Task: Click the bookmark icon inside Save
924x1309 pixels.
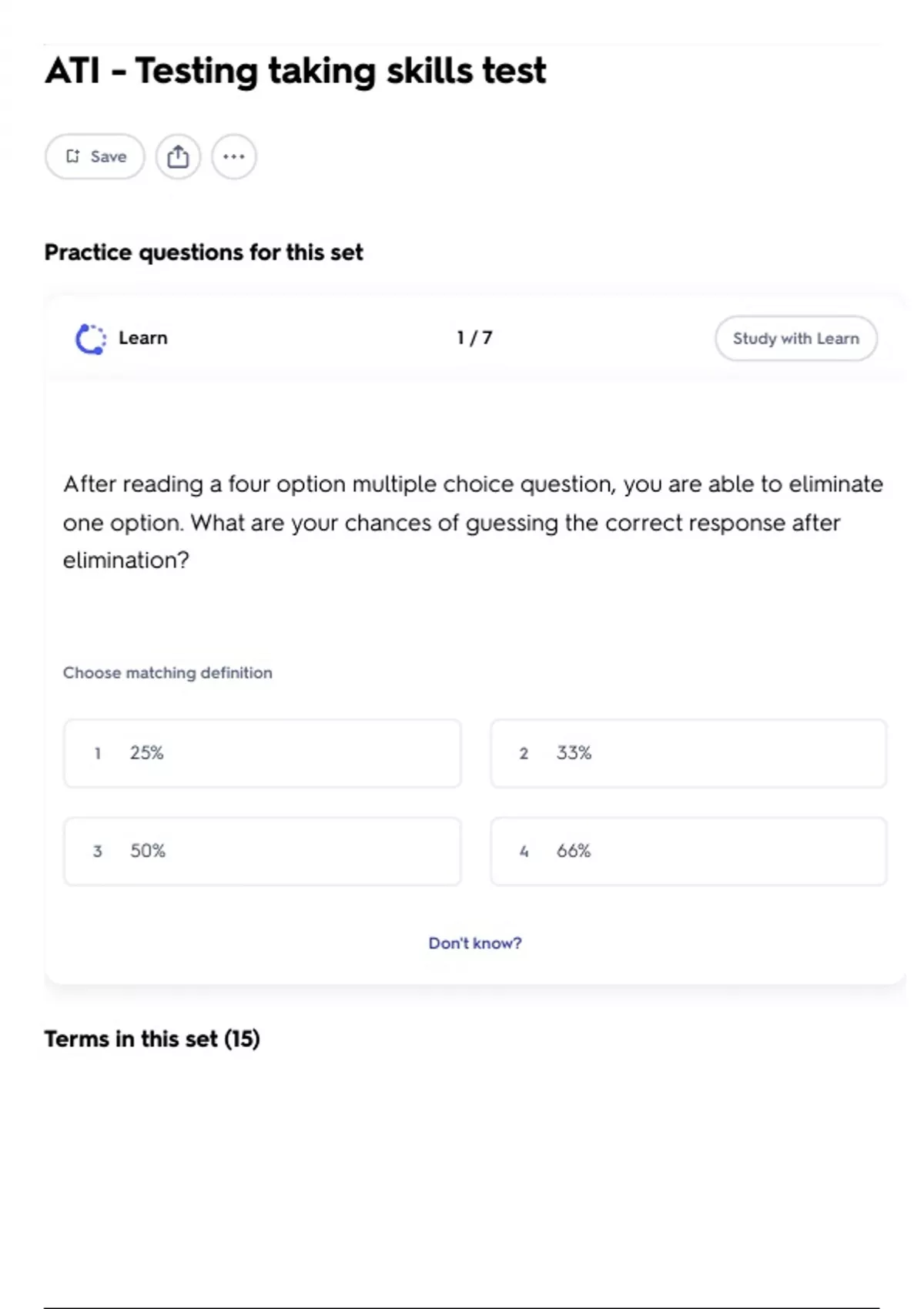Action: pos(73,156)
